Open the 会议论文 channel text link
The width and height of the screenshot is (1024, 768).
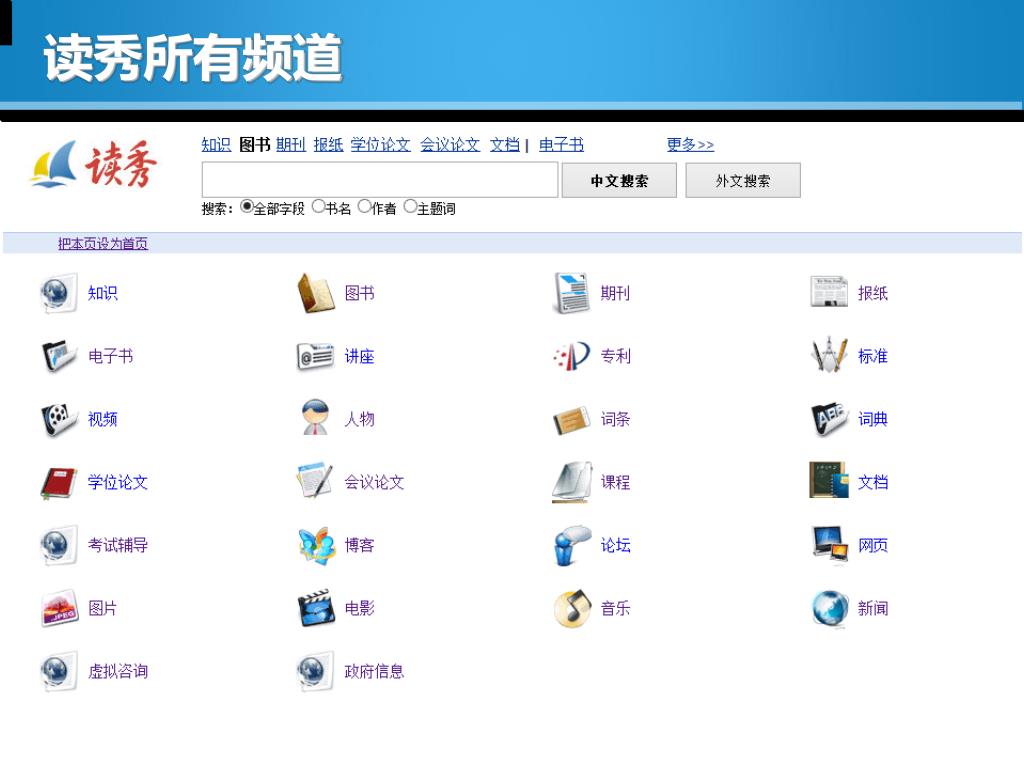coord(374,483)
